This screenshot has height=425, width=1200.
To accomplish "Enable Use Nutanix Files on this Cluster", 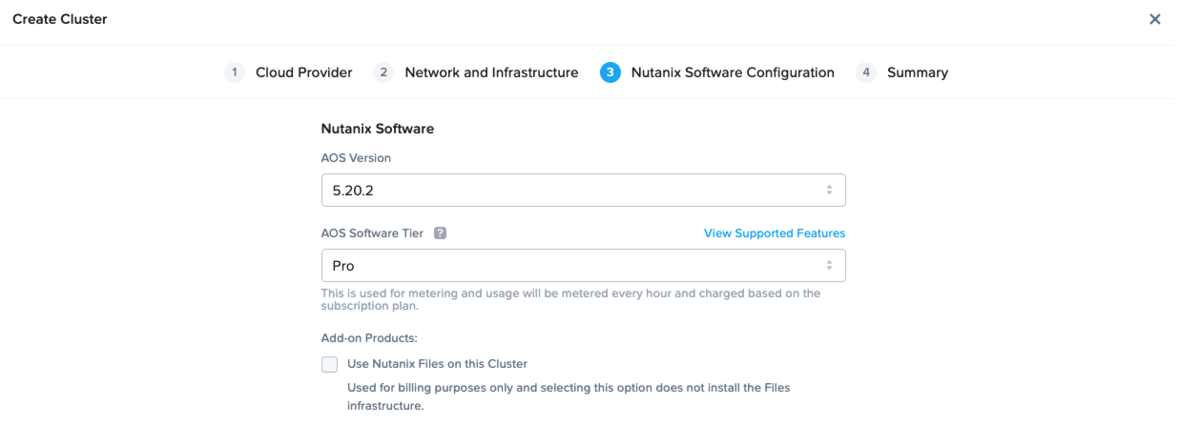I will click(x=329, y=364).
